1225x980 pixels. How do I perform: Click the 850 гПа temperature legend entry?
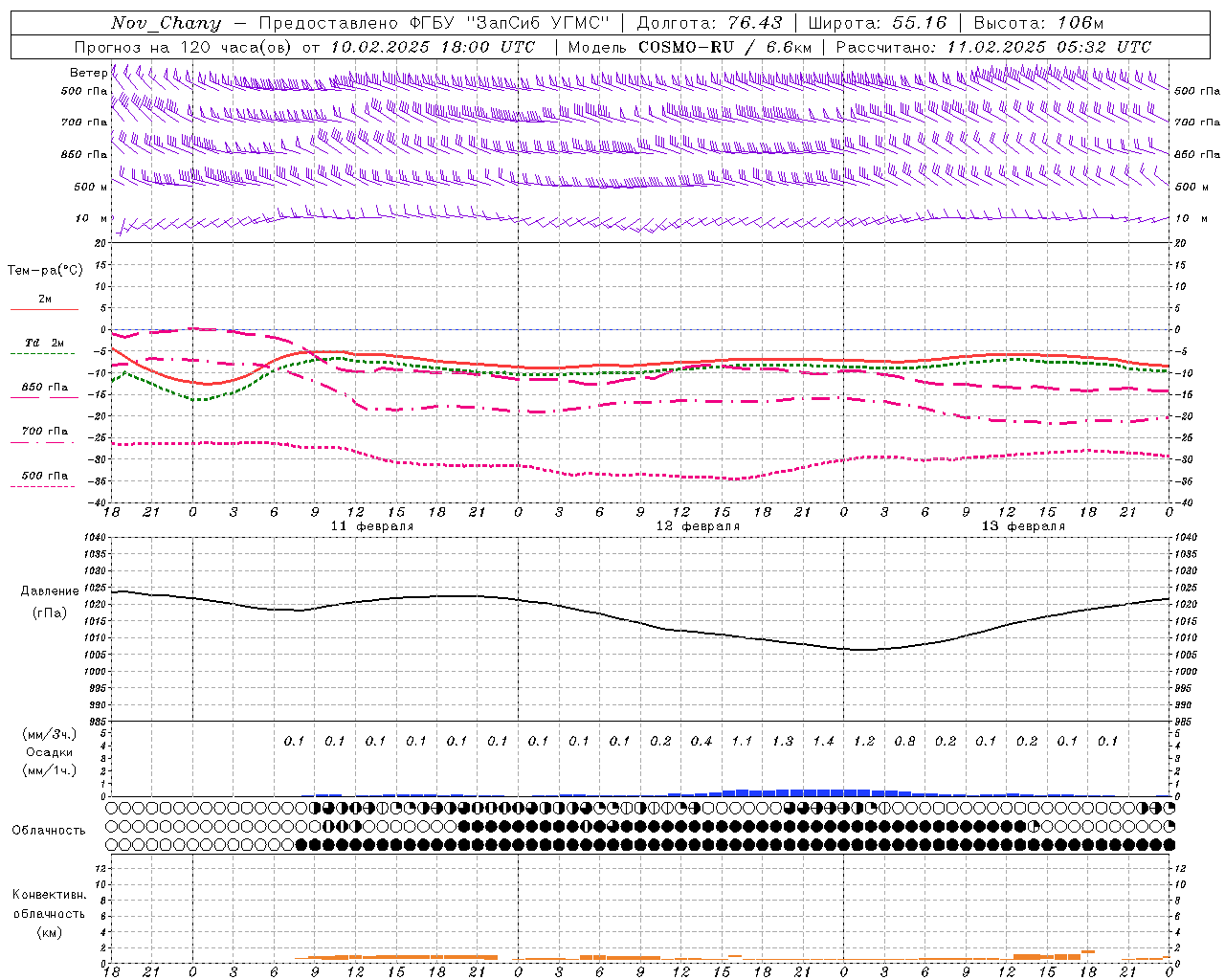(x=45, y=388)
